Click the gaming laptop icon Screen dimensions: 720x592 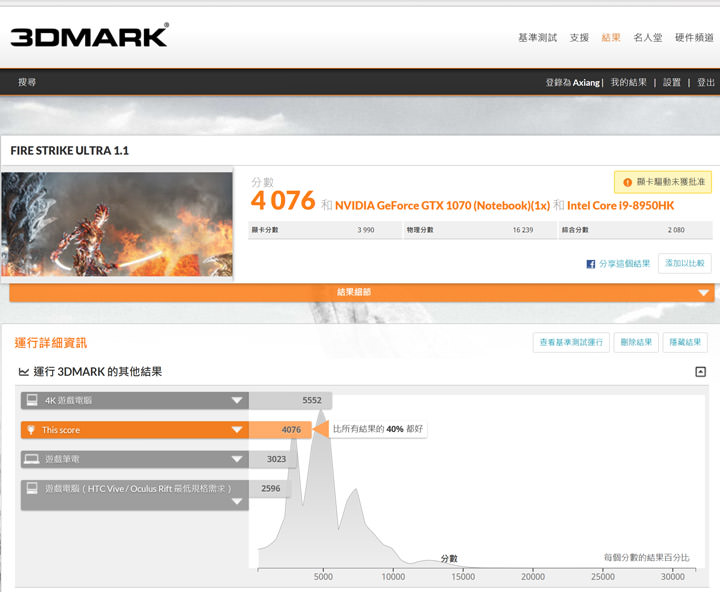coord(31,459)
